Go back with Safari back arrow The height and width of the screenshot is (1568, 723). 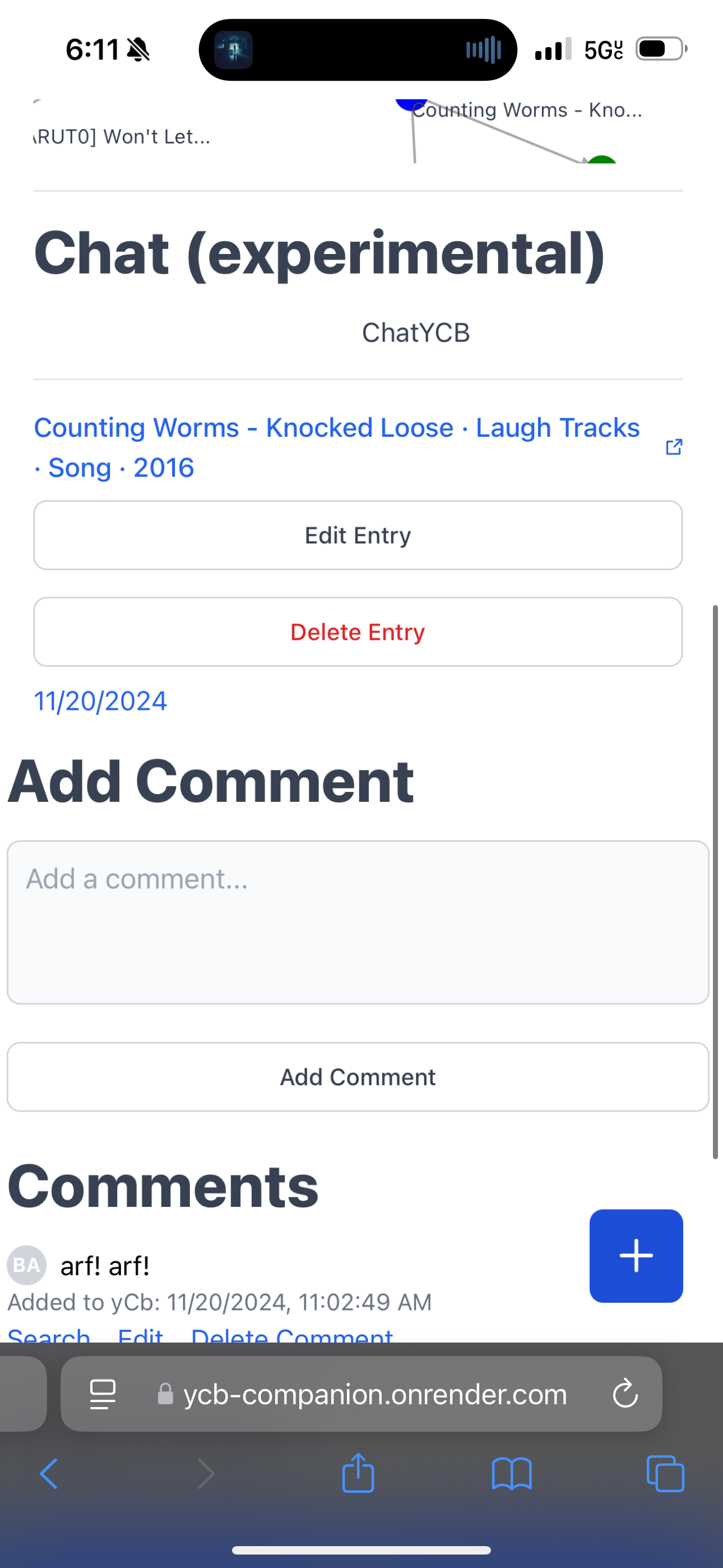(x=49, y=1474)
